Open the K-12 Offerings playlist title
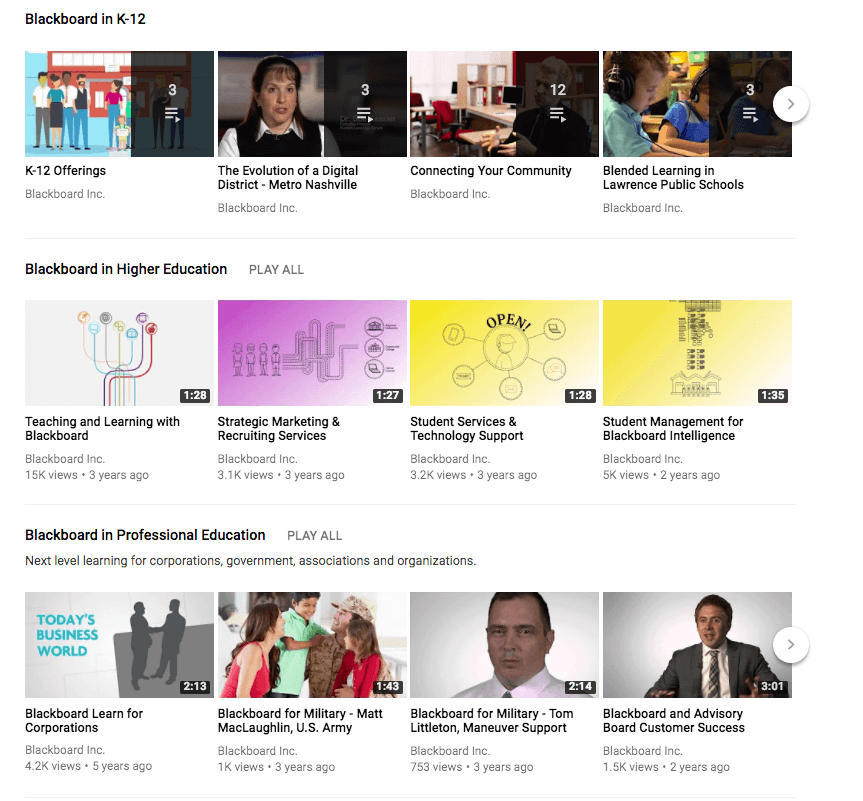 coord(65,171)
